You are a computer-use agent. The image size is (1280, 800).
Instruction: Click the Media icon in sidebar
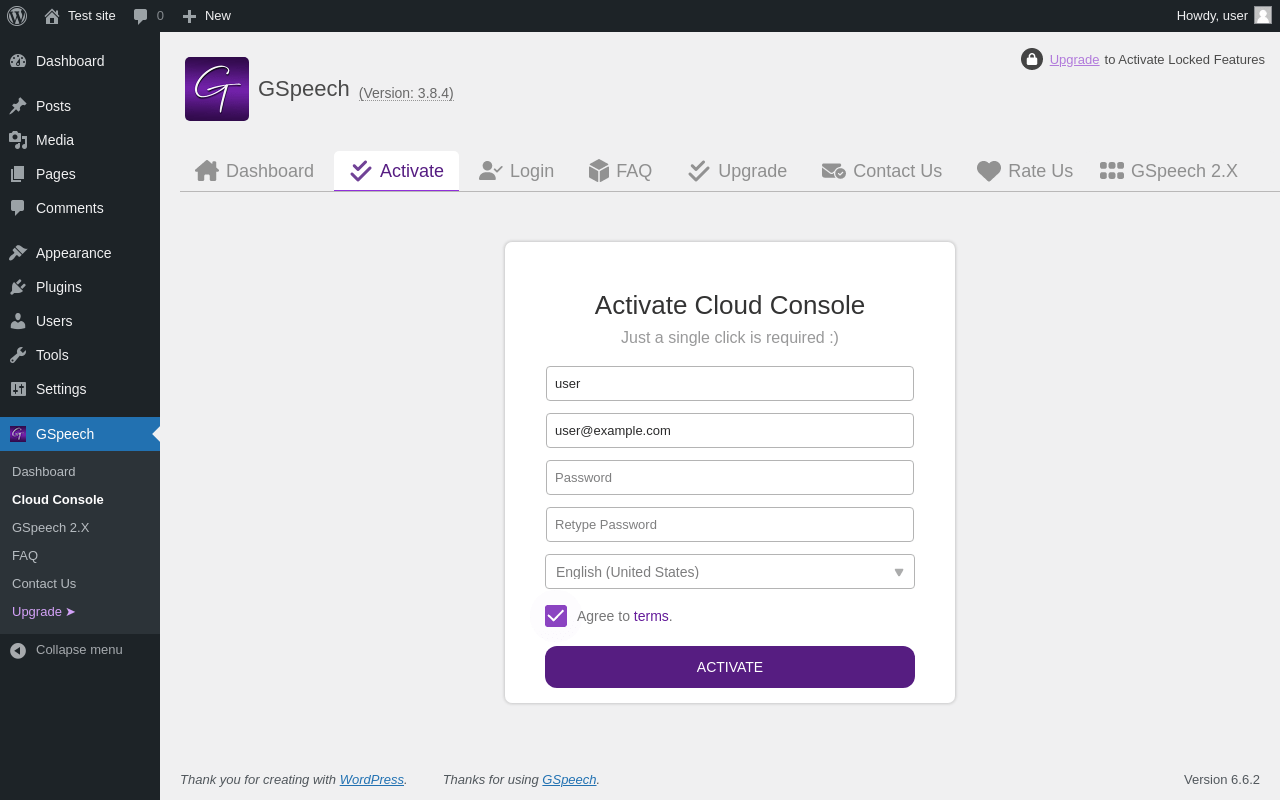point(18,140)
